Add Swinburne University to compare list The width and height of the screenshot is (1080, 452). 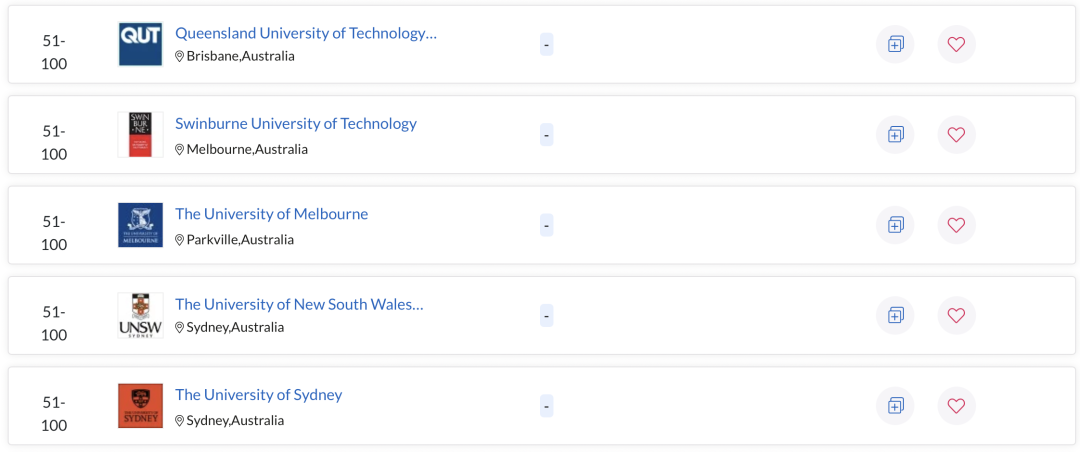coord(895,135)
